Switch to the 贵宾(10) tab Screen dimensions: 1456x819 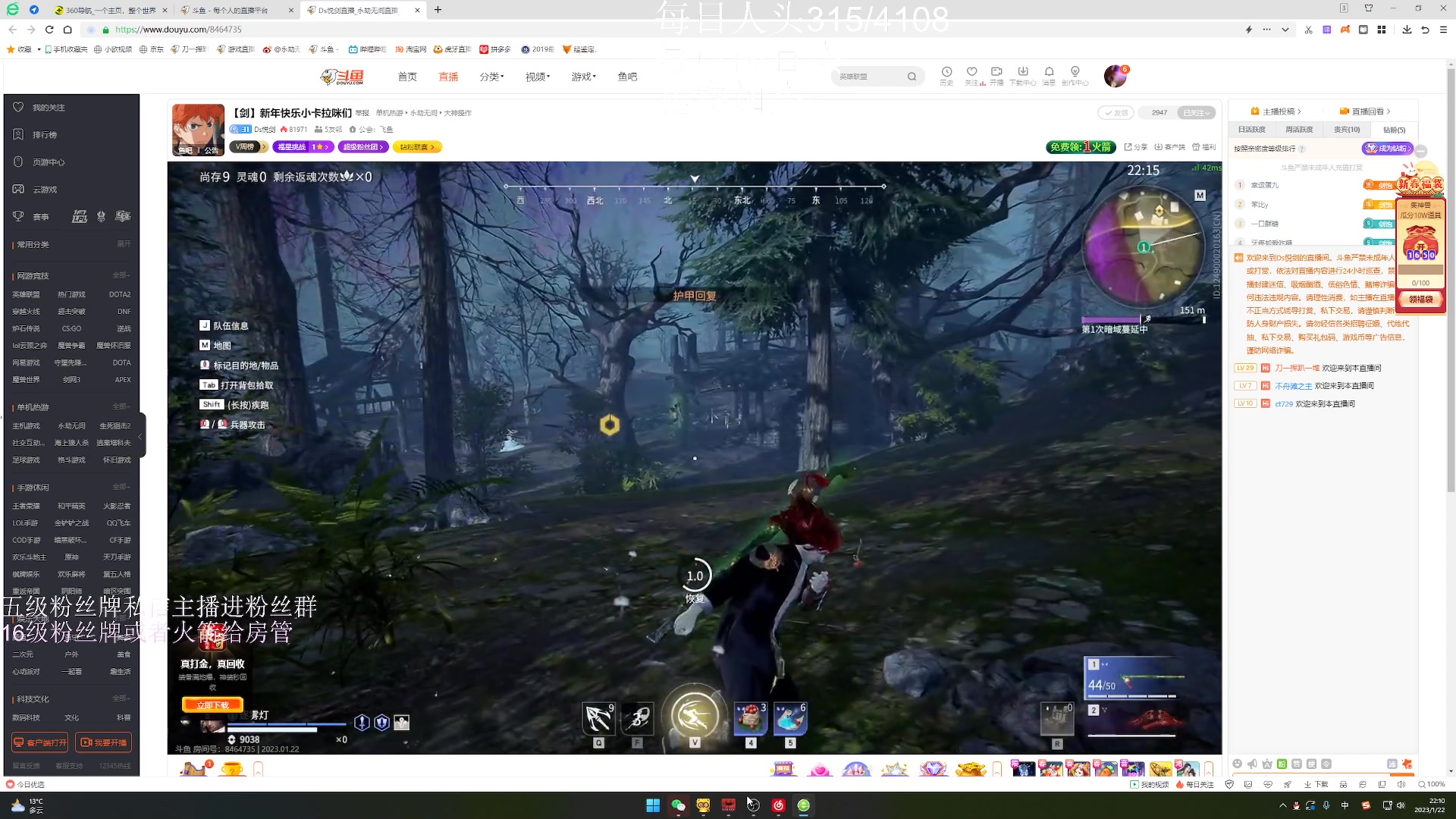click(x=1347, y=130)
